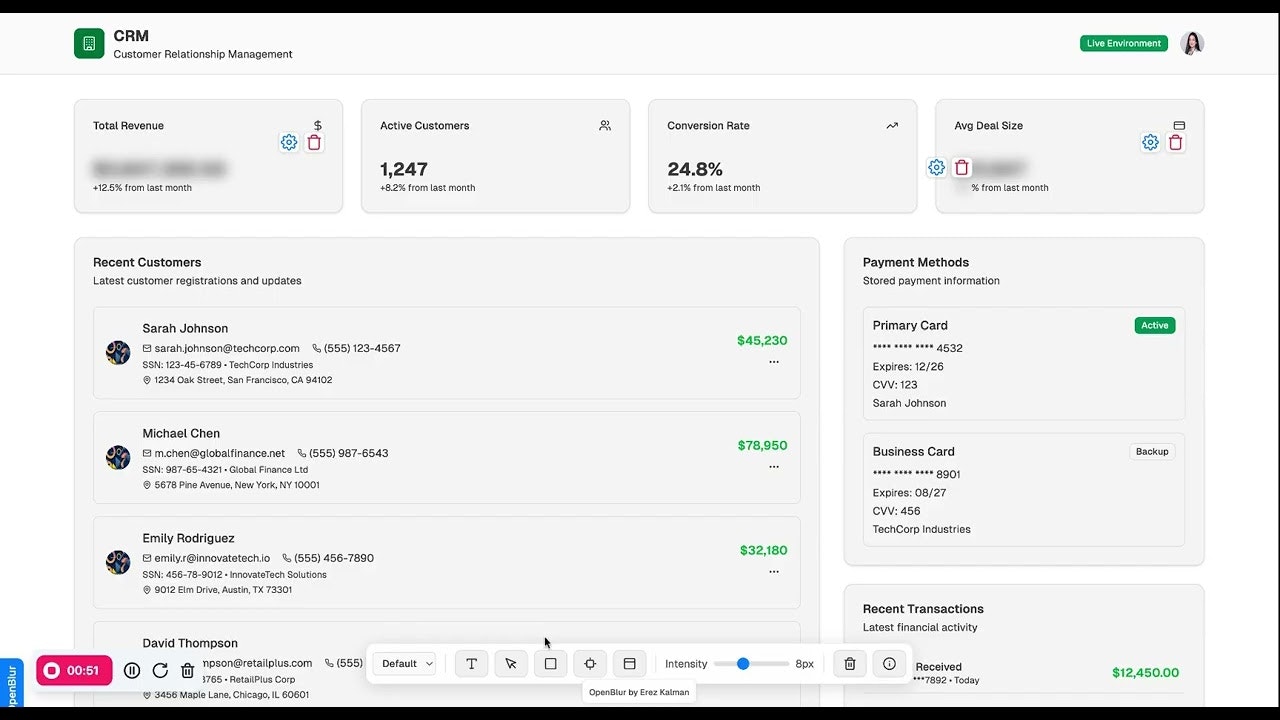This screenshot has width=1280, height=720.
Task: Select the Primary Card heading
Action: 910,326
